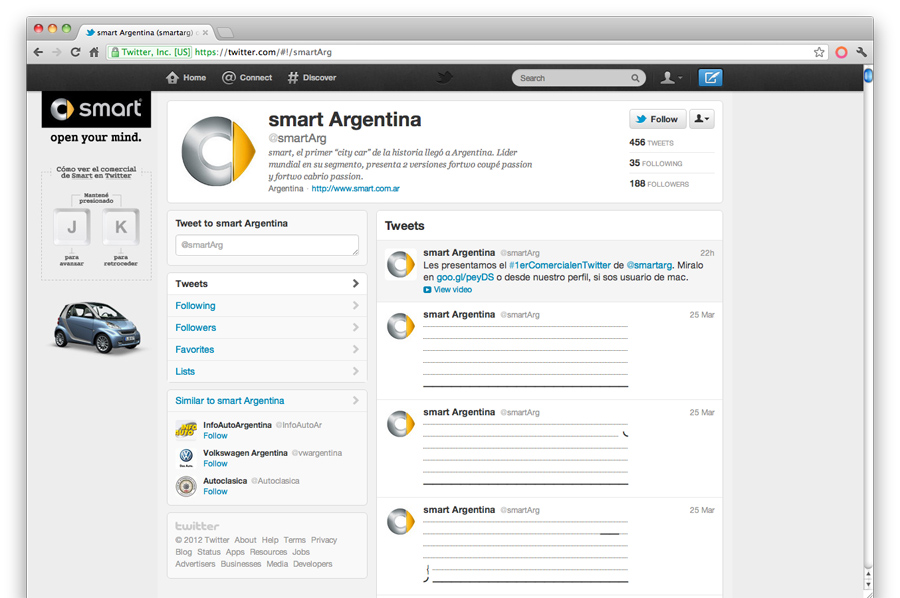
Task: Open the footer Apps link
Action: click(x=235, y=552)
